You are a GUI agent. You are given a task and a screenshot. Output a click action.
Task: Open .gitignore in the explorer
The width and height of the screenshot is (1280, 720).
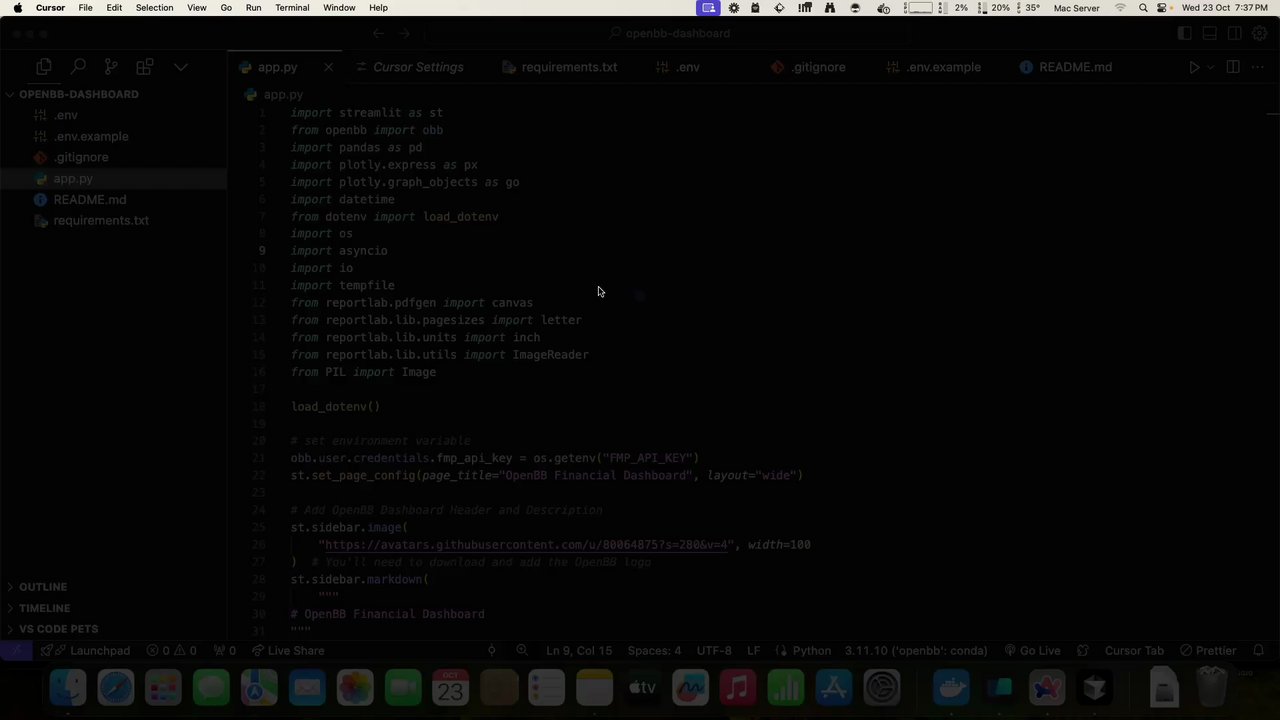tap(81, 157)
